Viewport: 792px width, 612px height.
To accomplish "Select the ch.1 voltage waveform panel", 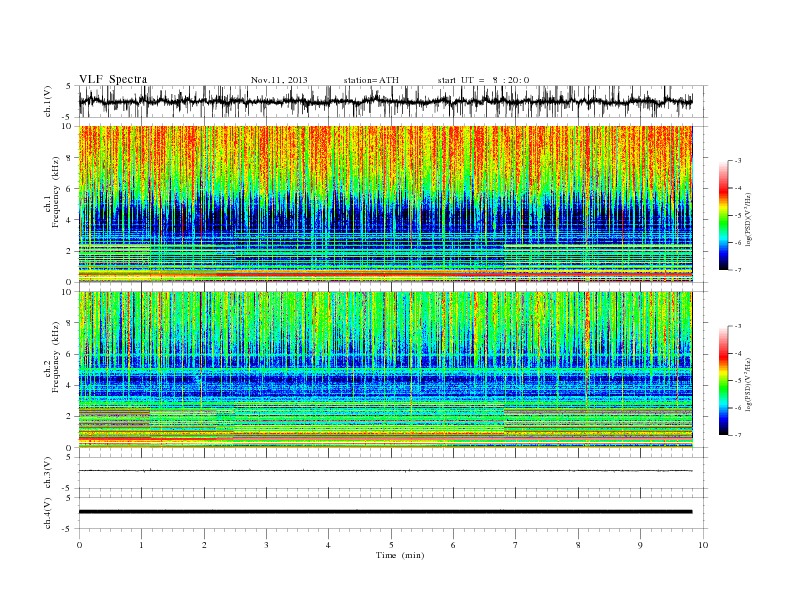I will (x=393, y=101).
